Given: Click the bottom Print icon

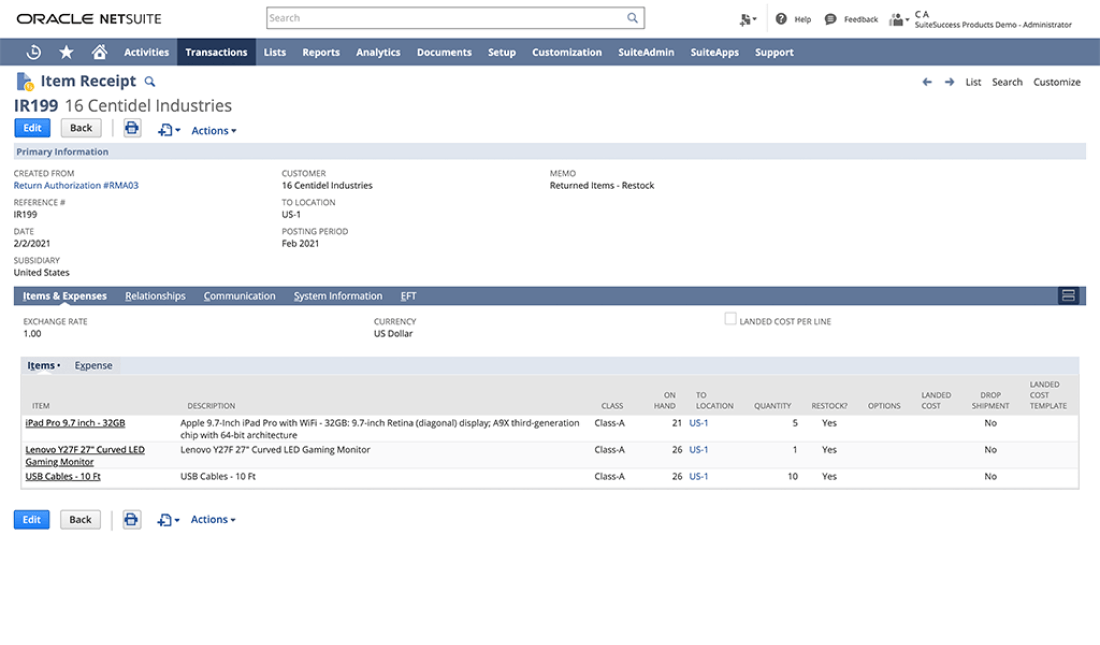Looking at the screenshot, I should (131, 519).
